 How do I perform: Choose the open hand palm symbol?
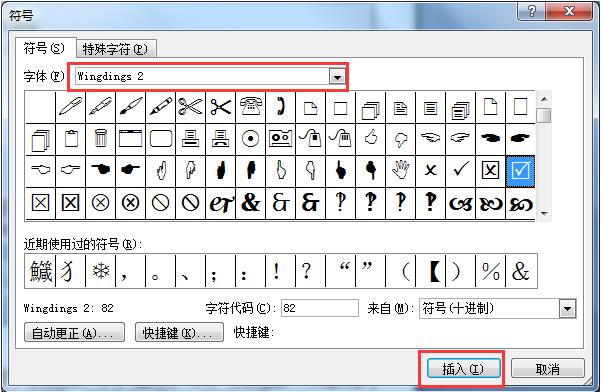point(400,171)
